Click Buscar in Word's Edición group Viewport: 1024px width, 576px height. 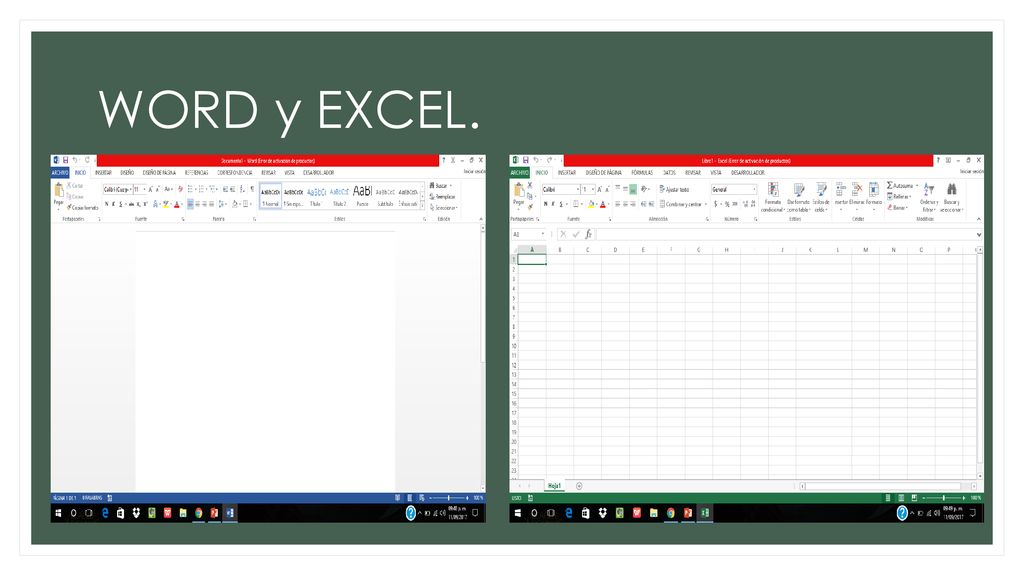pos(441,186)
